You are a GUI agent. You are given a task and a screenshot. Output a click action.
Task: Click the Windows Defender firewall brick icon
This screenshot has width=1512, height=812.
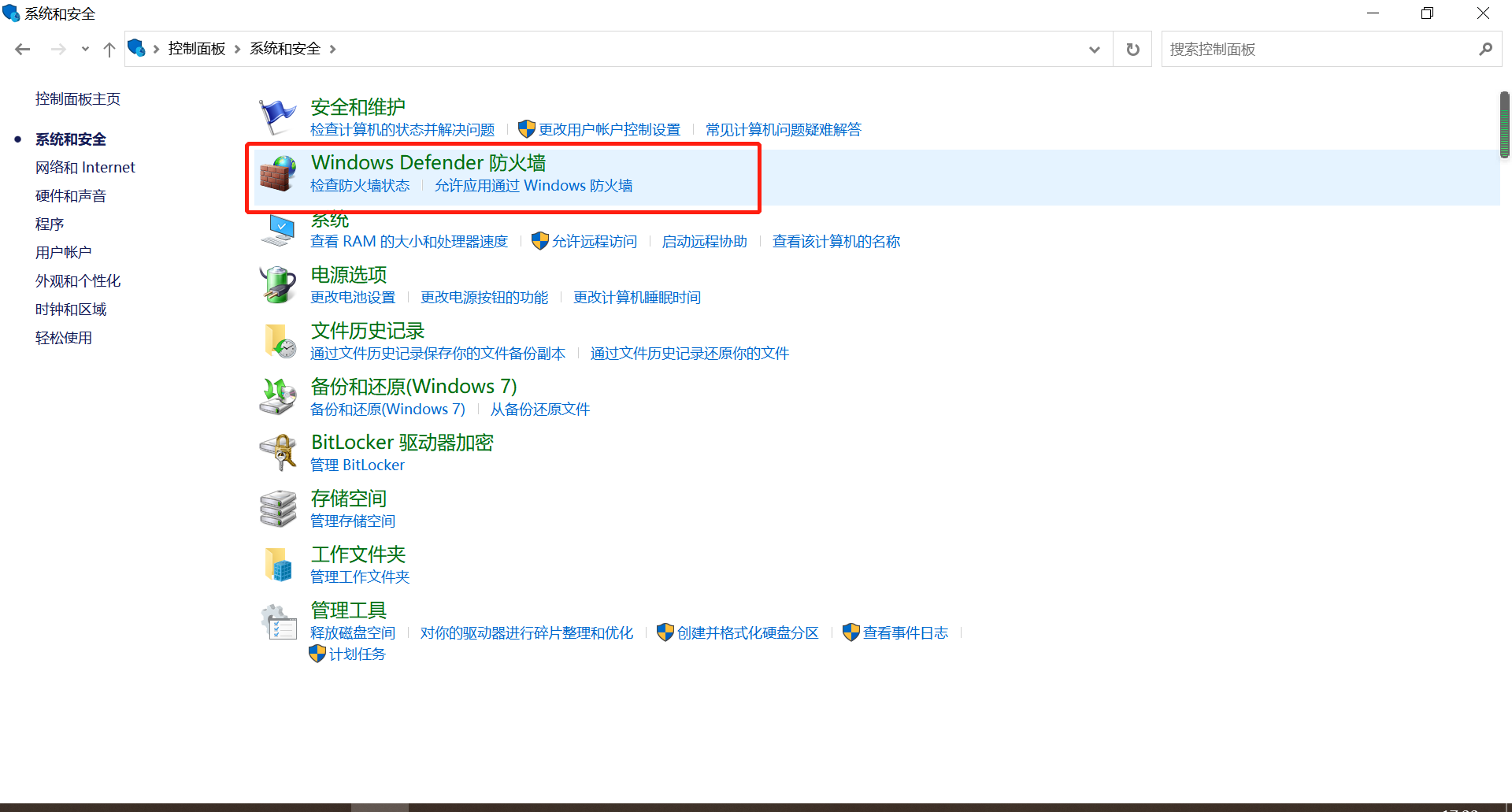[277, 173]
